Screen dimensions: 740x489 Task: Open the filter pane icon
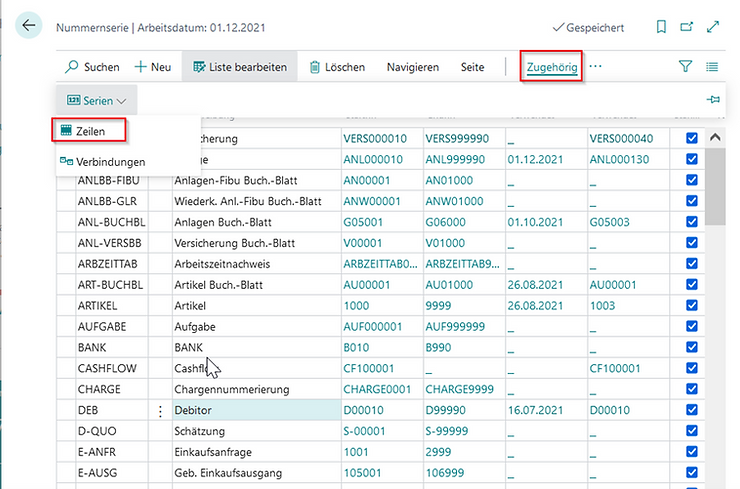pyautogui.click(x=686, y=67)
